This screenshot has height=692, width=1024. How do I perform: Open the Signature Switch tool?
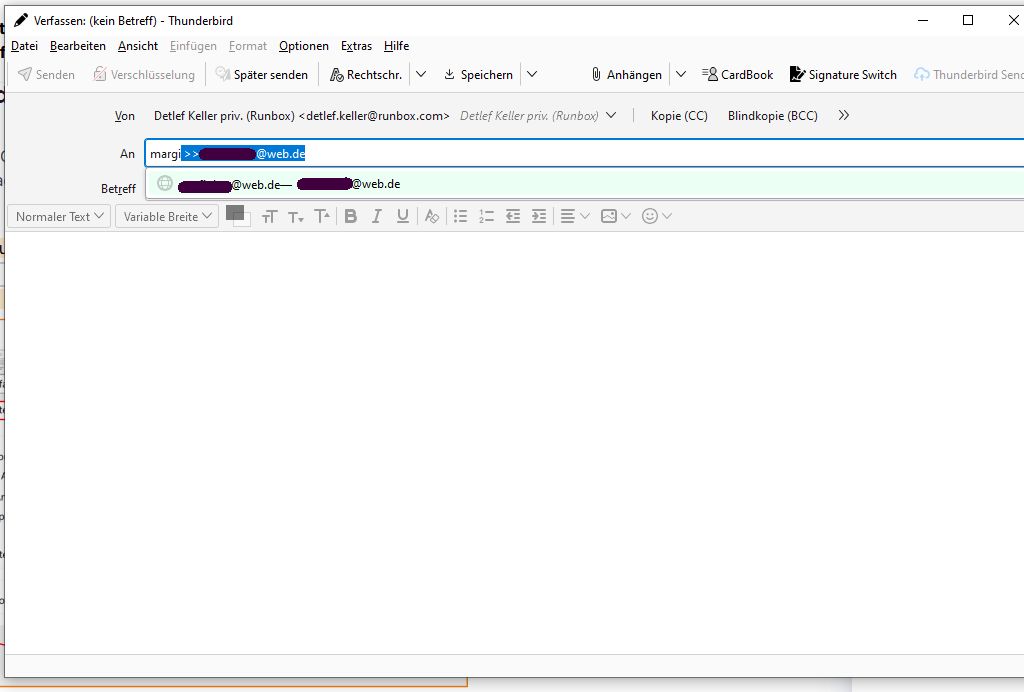(843, 74)
